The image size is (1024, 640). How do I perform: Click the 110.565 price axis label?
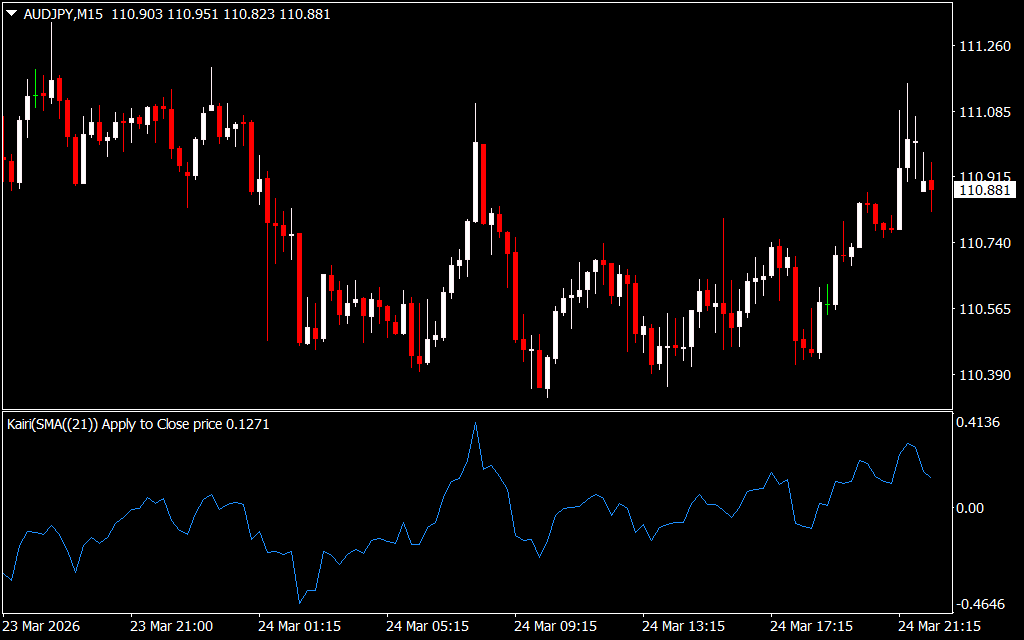[984, 310]
